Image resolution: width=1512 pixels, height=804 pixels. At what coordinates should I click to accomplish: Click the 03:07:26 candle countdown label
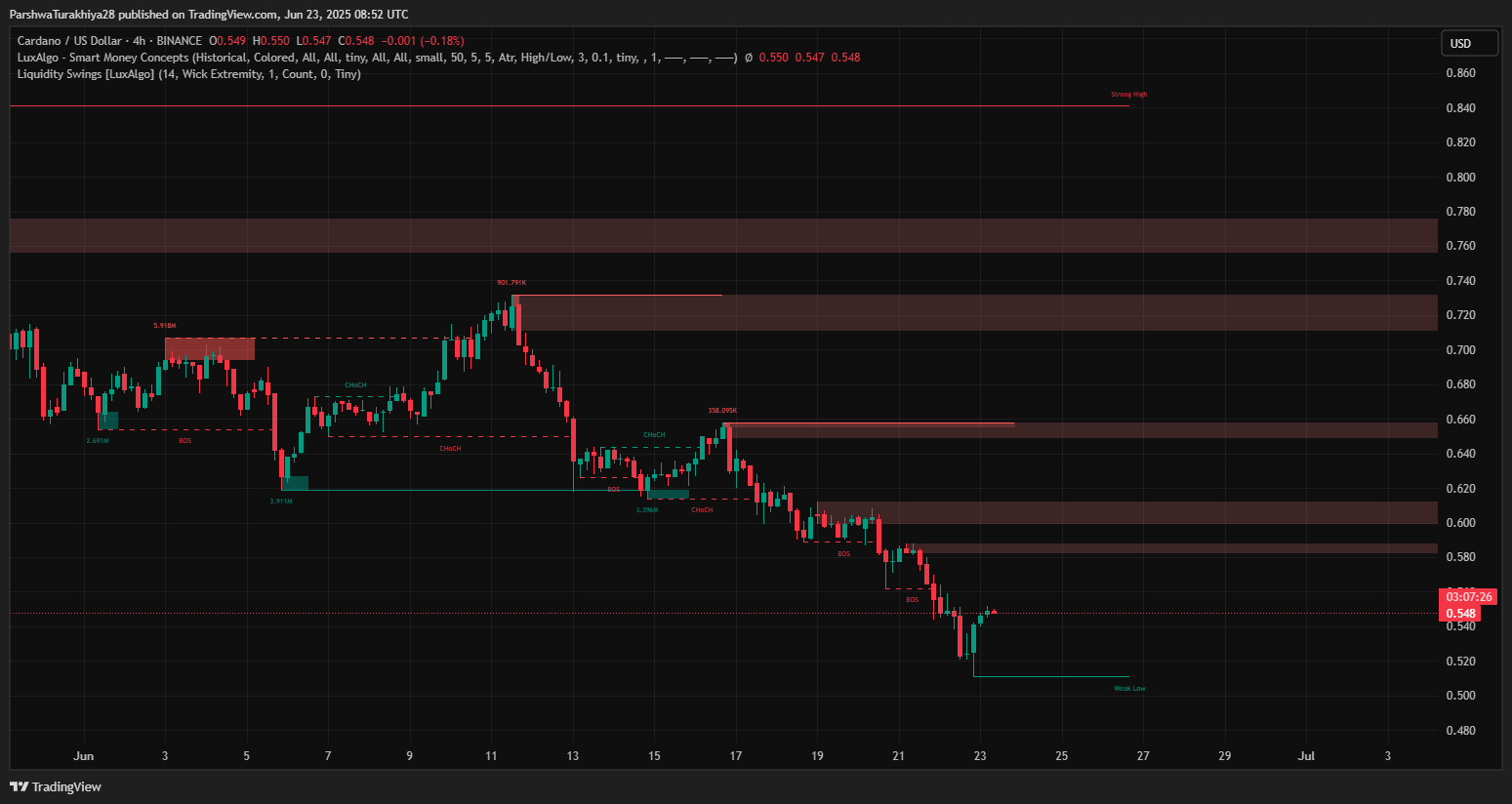(x=1468, y=597)
